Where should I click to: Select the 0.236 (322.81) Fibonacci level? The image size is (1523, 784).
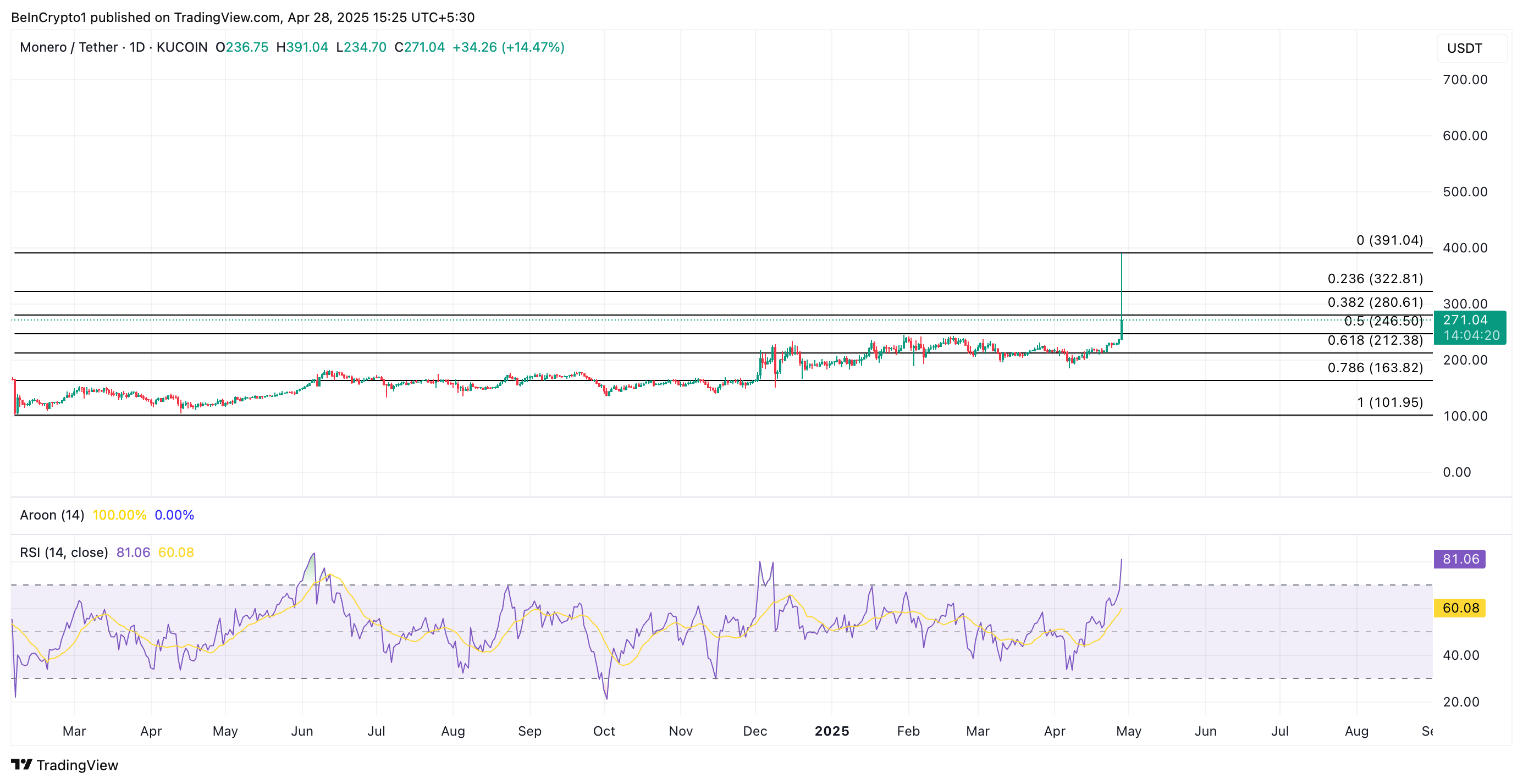click(1375, 279)
